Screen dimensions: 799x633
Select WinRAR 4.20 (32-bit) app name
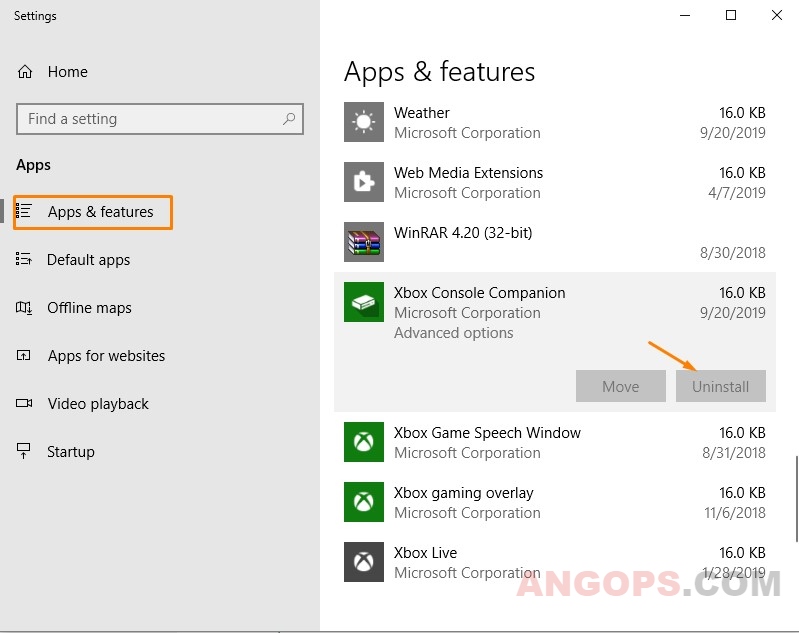click(463, 233)
